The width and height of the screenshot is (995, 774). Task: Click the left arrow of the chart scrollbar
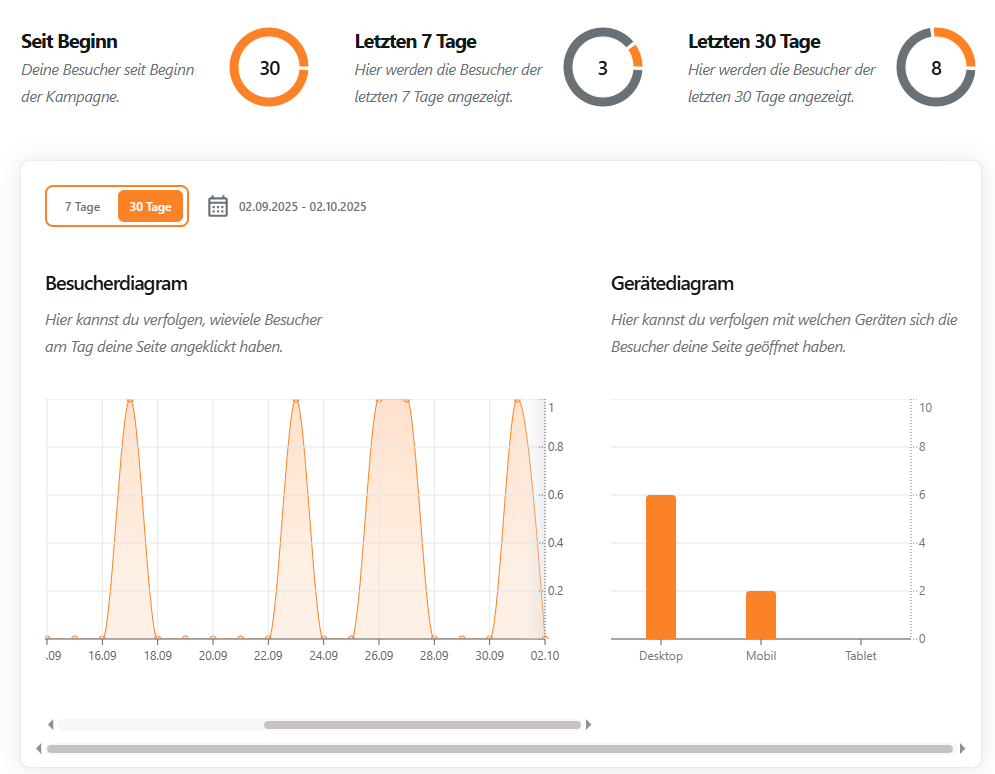(50, 724)
